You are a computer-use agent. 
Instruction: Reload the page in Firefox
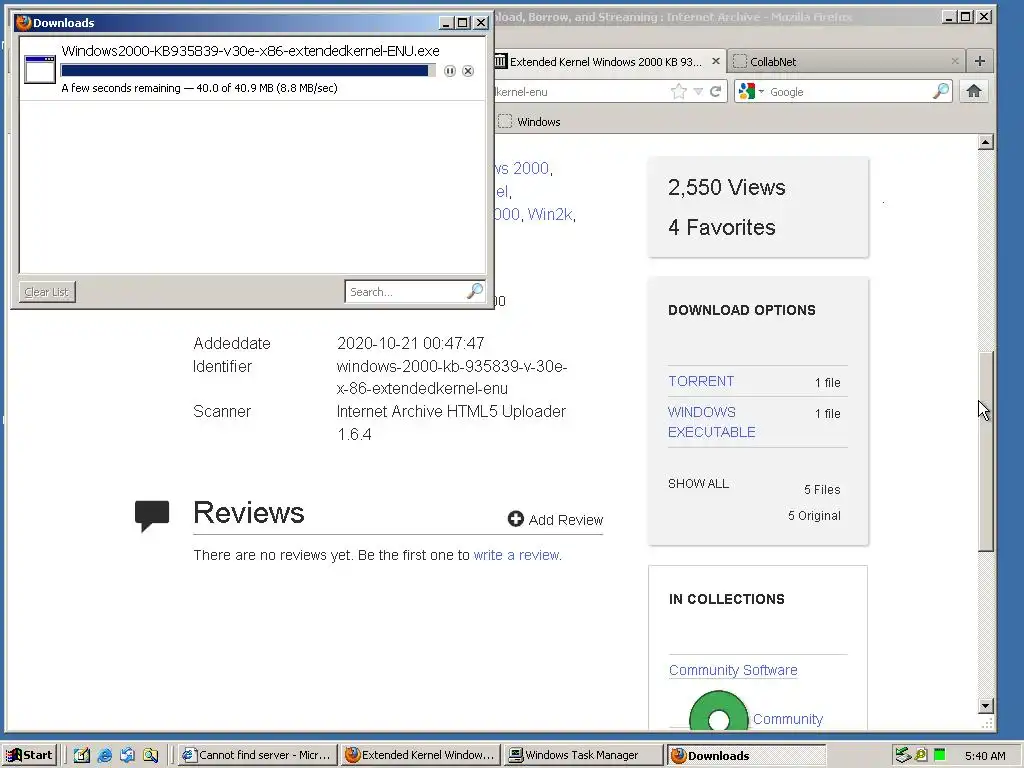(x=716, y=91)
